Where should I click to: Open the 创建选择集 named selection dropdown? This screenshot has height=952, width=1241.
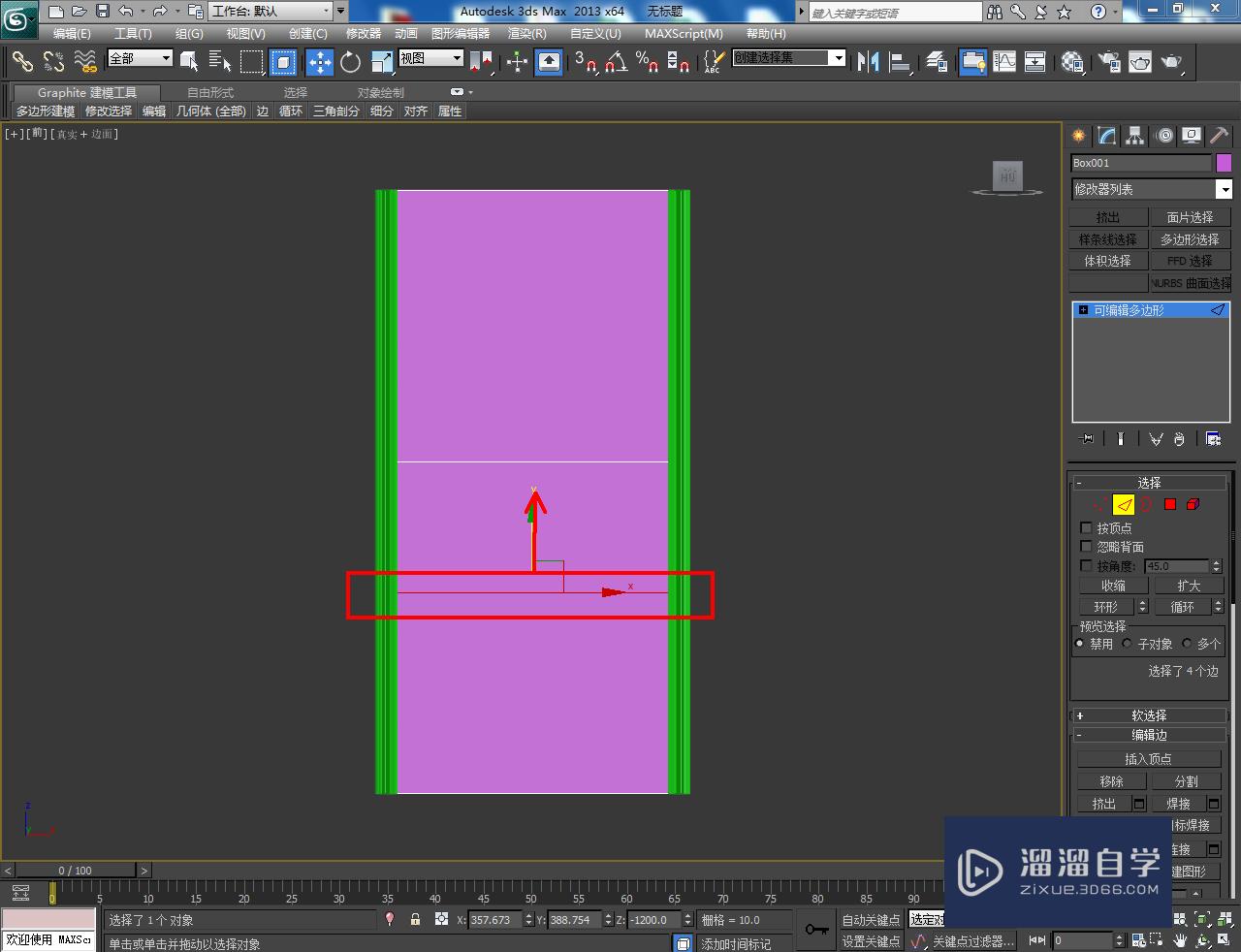(x=789, y=58)
